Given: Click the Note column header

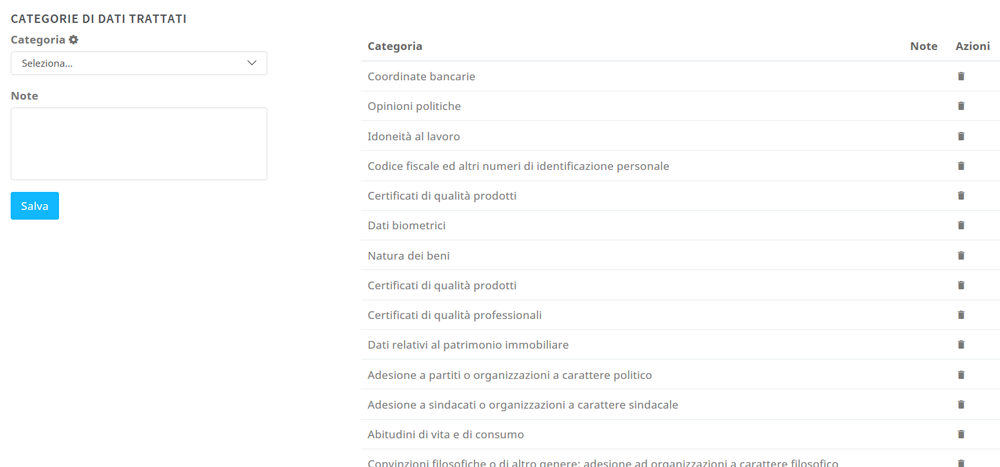Looking at the screenshot, I should [923, 46].
